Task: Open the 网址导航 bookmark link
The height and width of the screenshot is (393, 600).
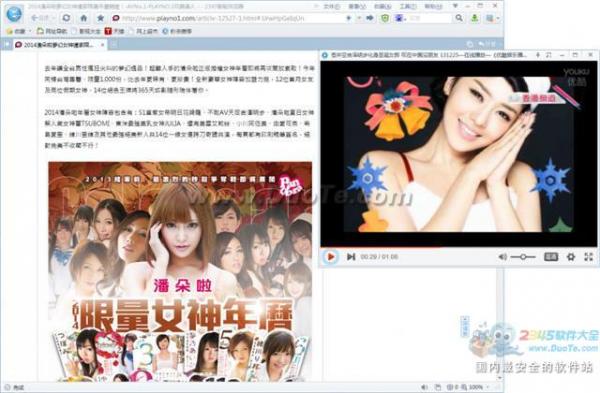Action: 52,31
